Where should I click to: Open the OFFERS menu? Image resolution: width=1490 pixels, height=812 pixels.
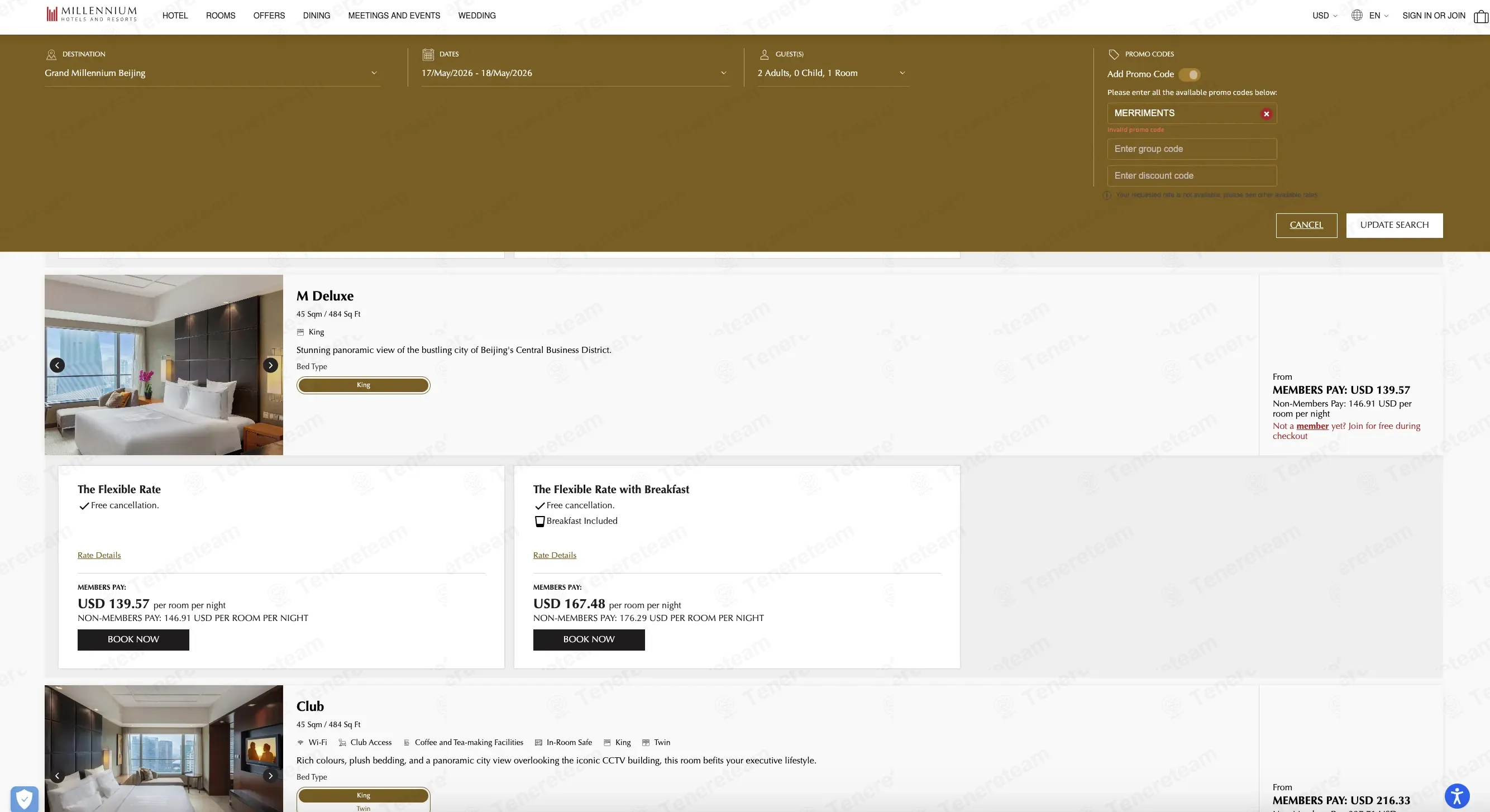(269, 16)
